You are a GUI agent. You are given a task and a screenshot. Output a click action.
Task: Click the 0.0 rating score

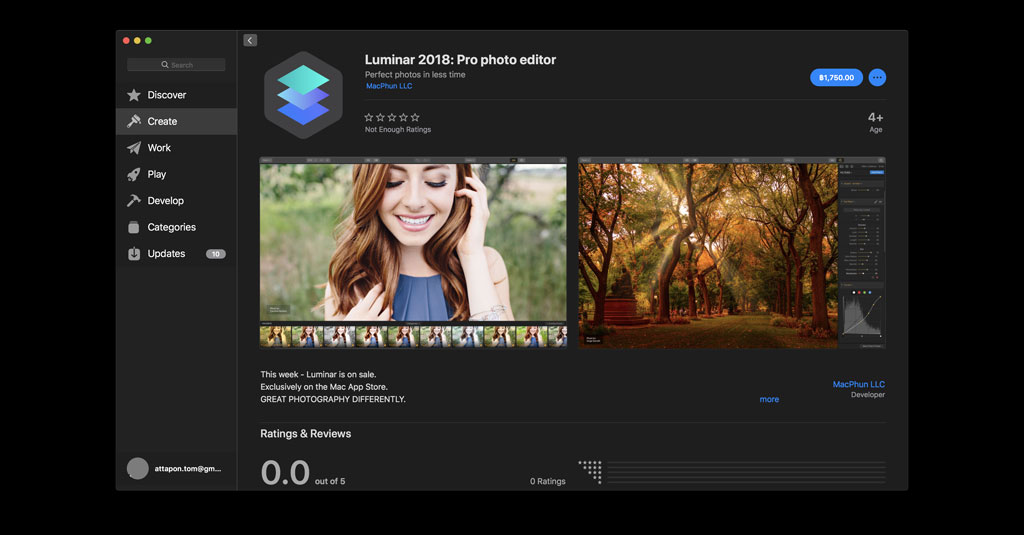pos(285,472)
